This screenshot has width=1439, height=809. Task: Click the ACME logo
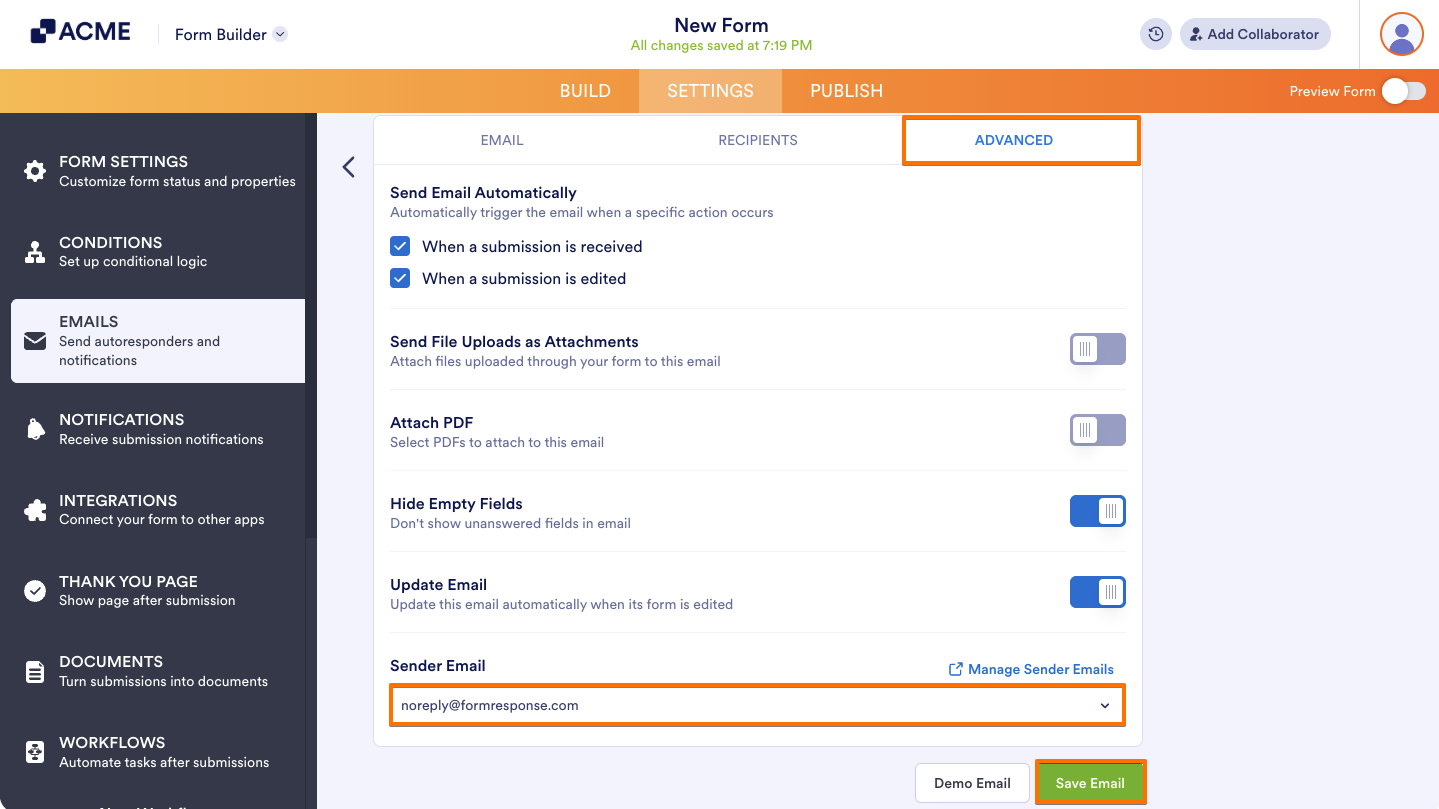click(81, 32)
